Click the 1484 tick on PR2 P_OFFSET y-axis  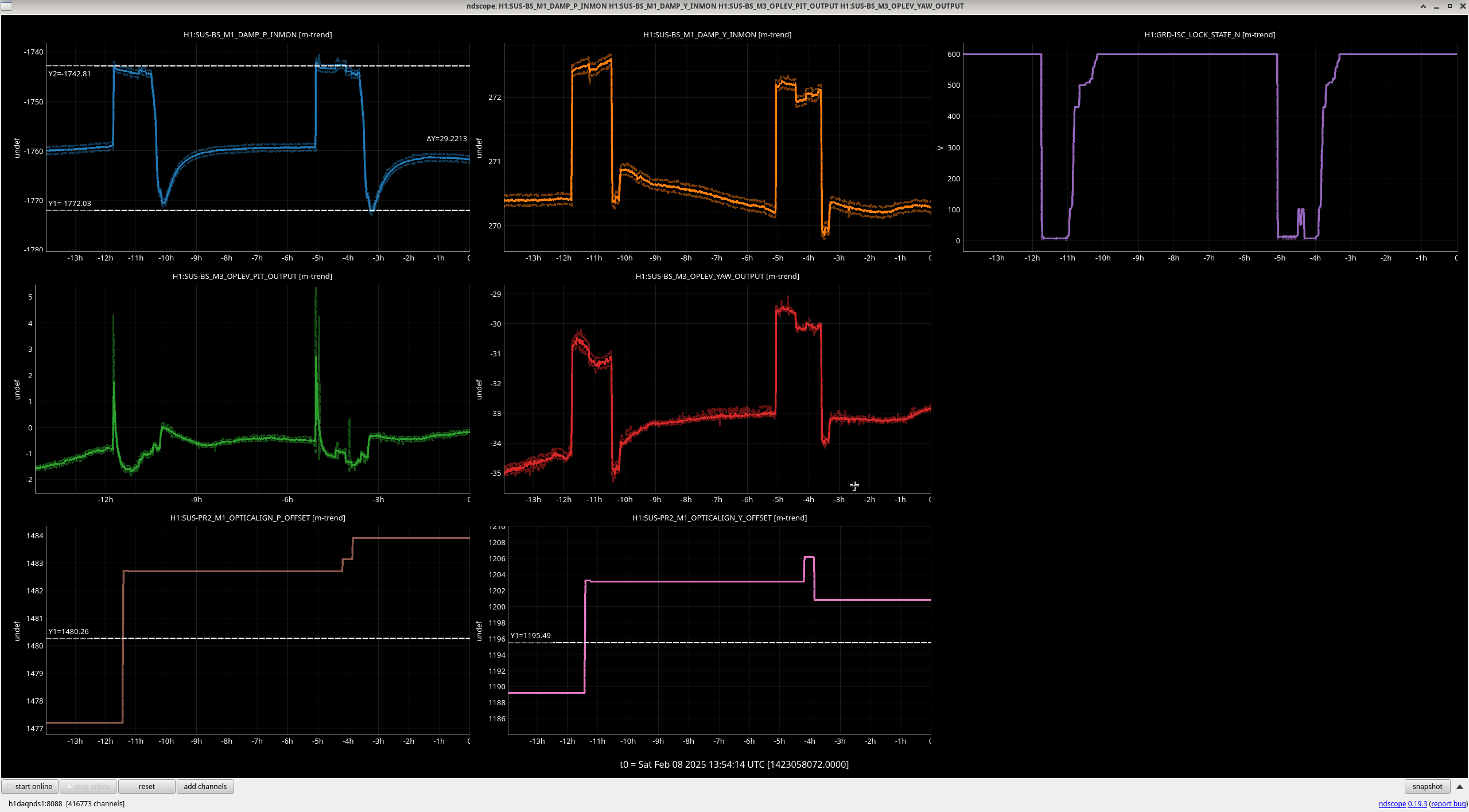pos(35,535)
